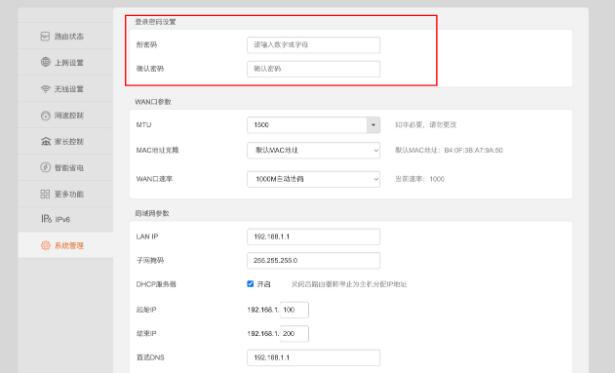Image resolution: width=615 pixels, height=373 pixels.
Task: Click the LAN IP field 192.168.1.1
Action: tap(313, 237)
